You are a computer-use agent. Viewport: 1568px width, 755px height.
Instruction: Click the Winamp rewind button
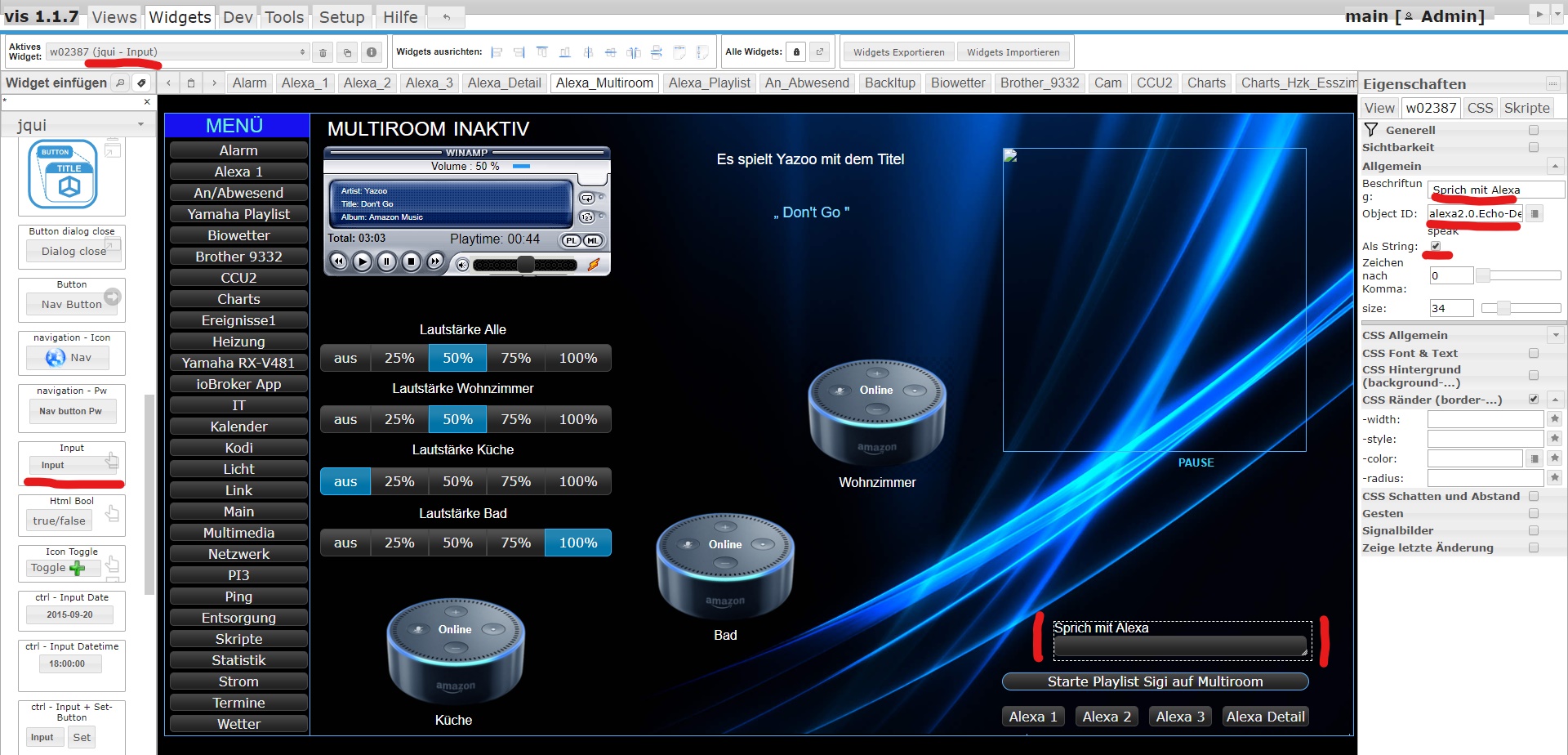(x=338, y=261)
